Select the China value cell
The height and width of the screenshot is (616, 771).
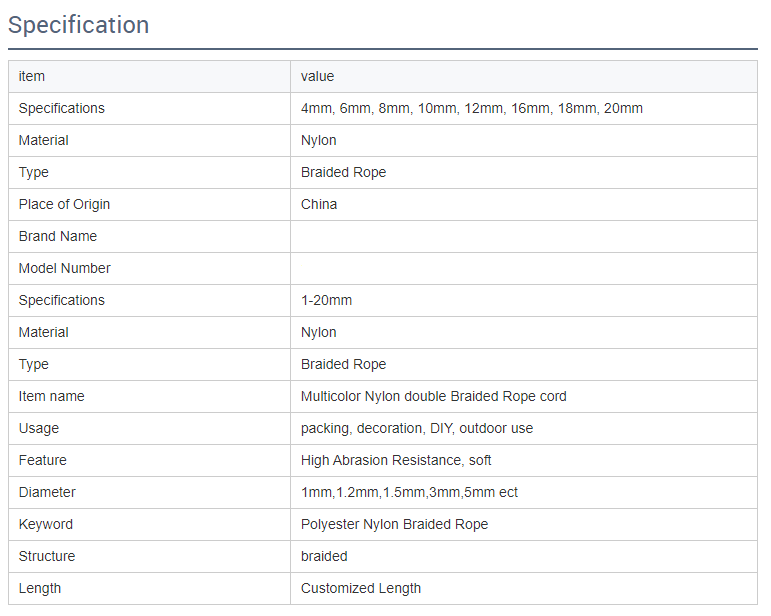click(x=524, y=205)
